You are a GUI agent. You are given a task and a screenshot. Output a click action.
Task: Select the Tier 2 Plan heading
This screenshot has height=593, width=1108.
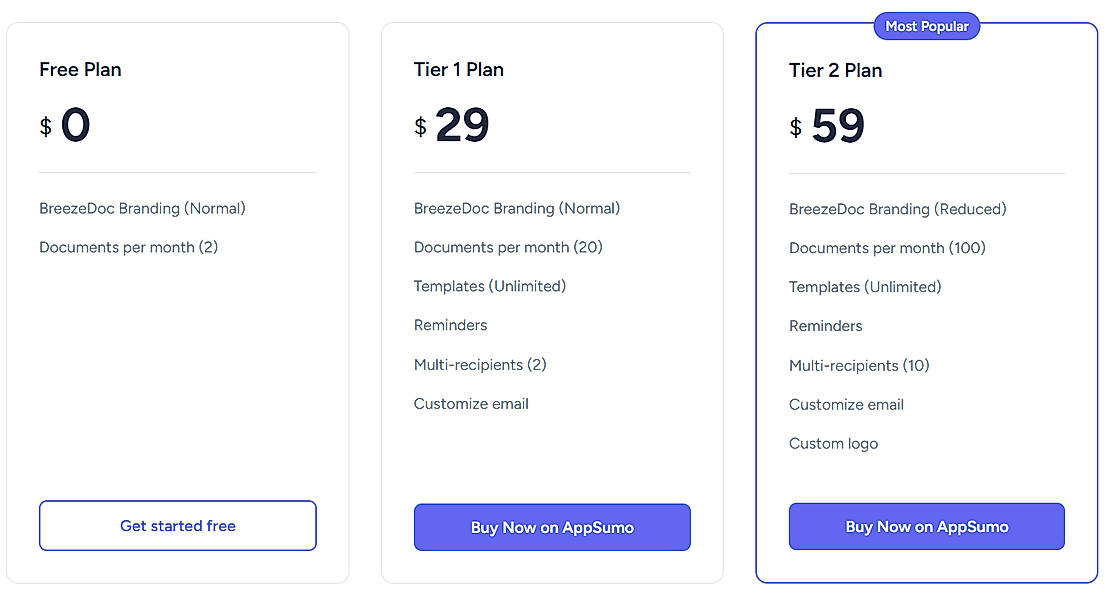click(x=835, y=71)
